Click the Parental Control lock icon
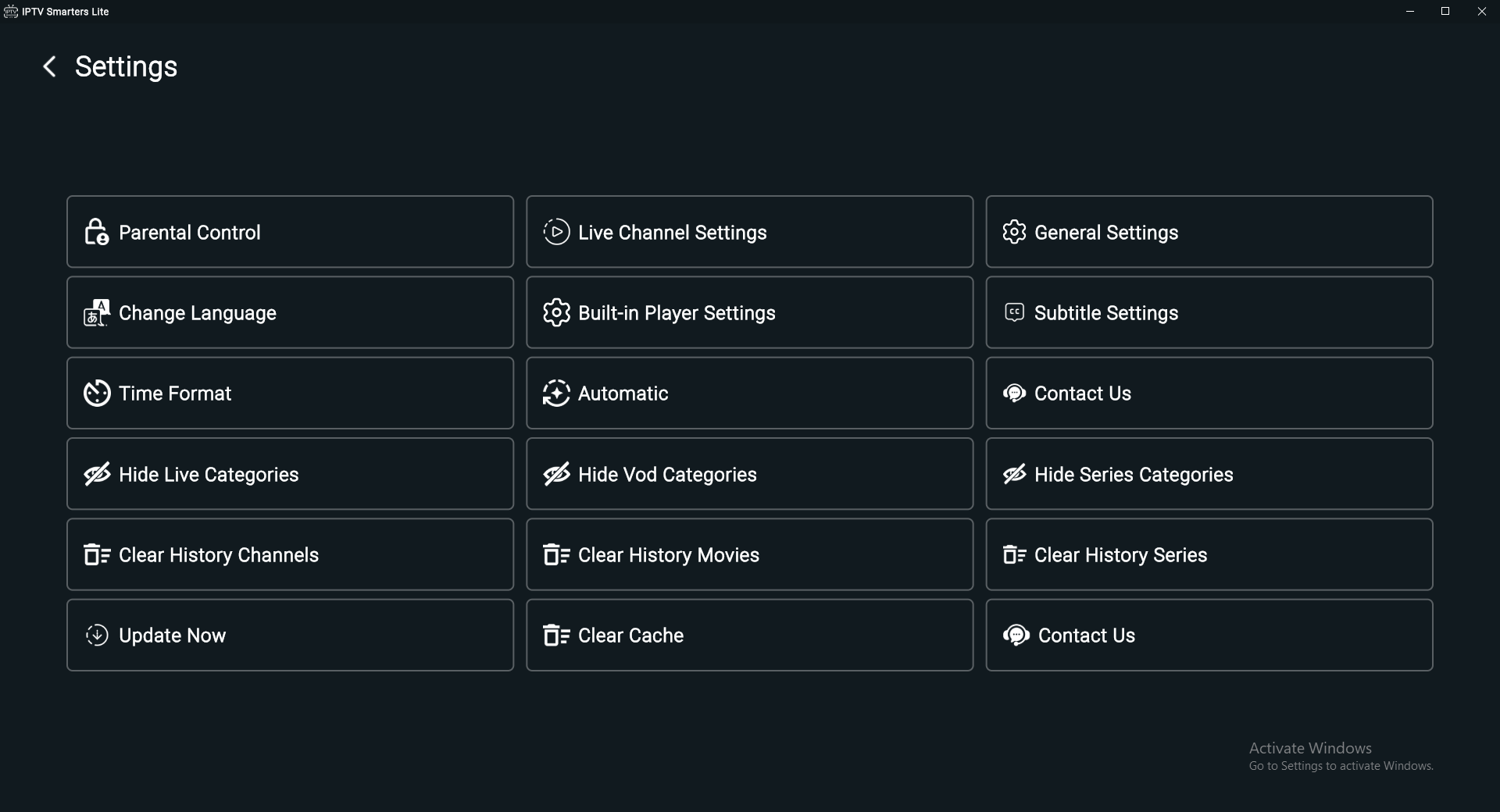The height and width of the screenshot is (812, 1500). coord(95,232)
